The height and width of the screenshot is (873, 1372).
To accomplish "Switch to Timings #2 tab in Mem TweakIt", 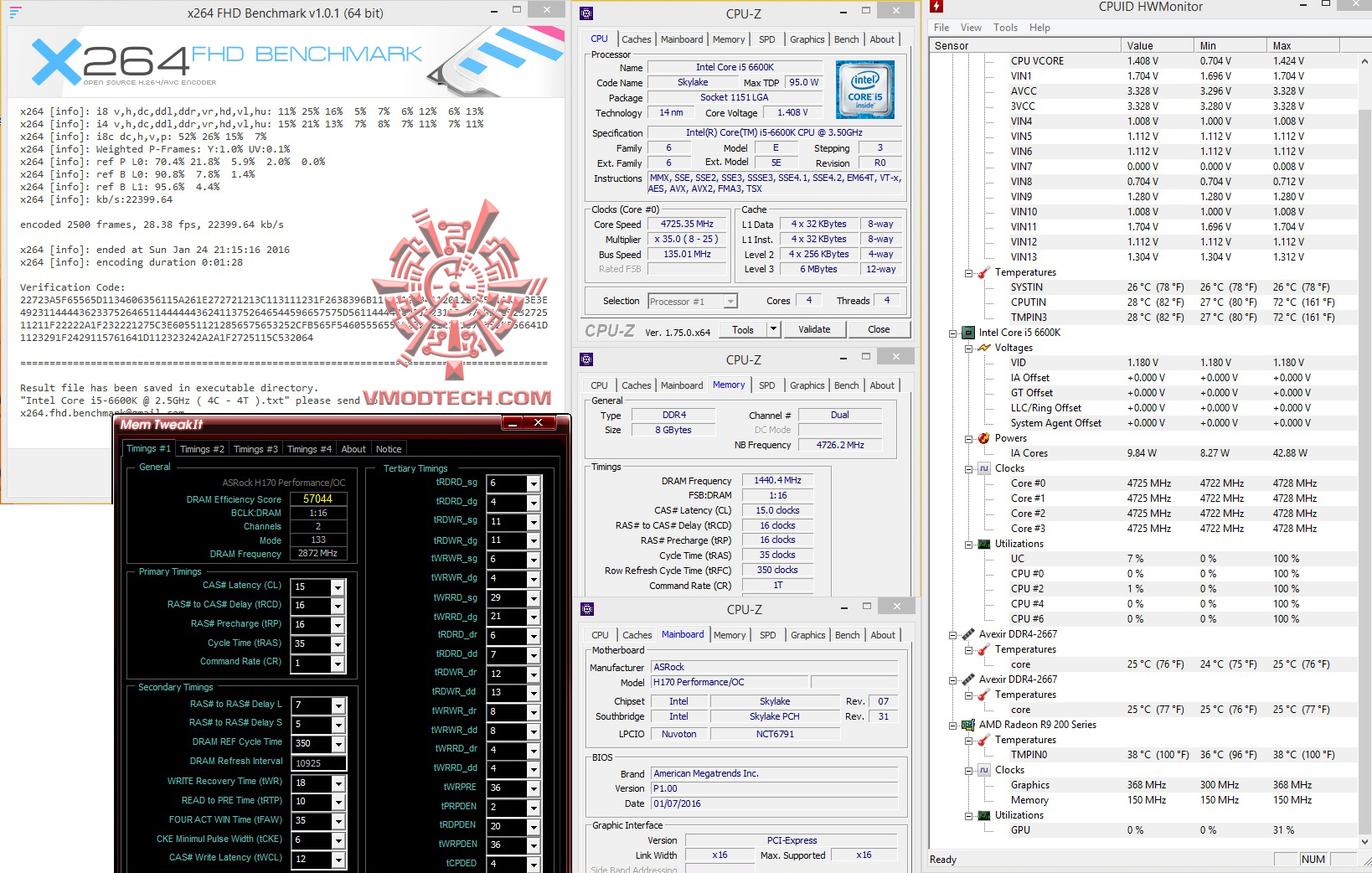I will (202, 449).
